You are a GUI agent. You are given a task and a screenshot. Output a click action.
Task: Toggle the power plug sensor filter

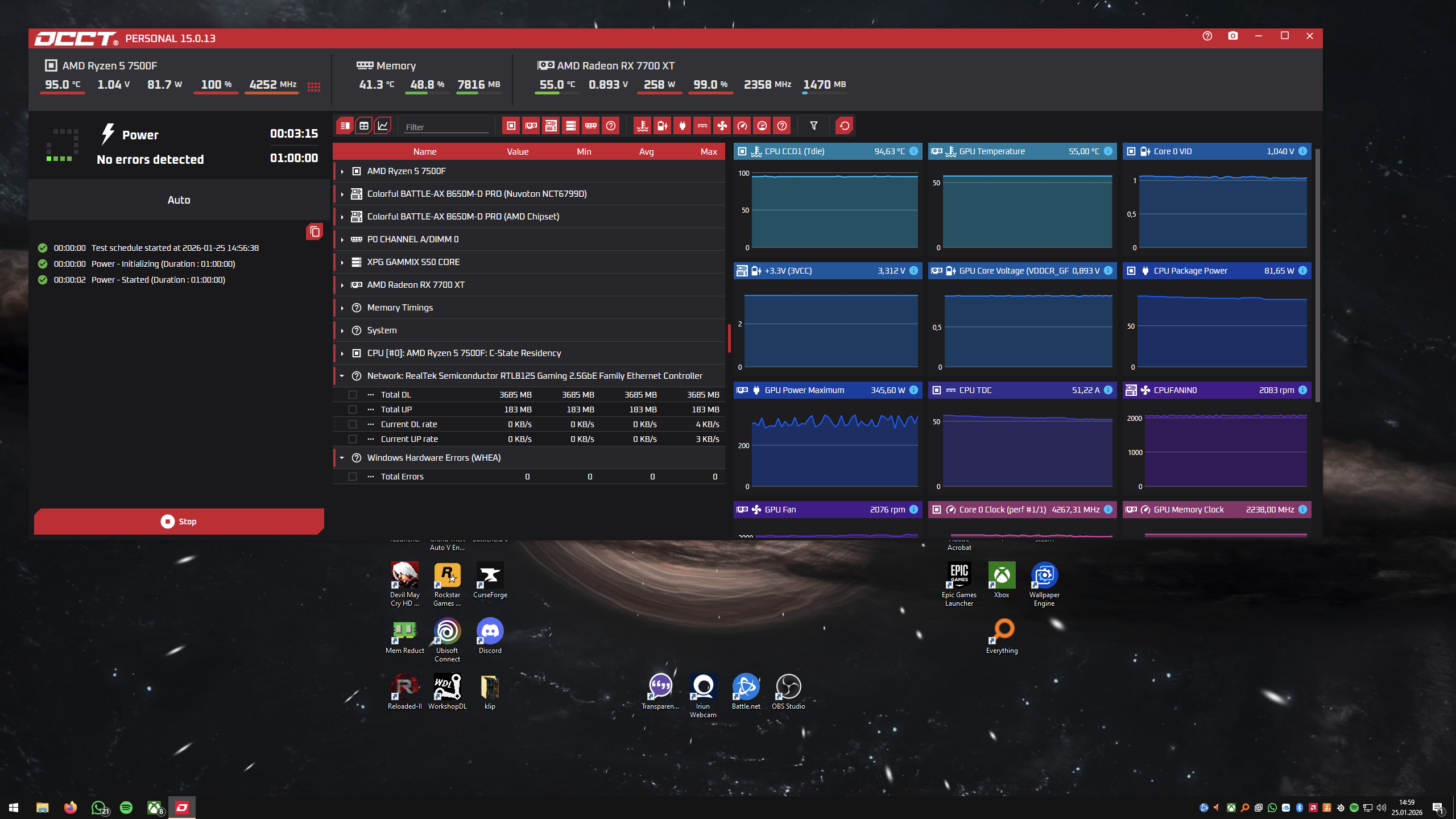[x=682, y=126]
